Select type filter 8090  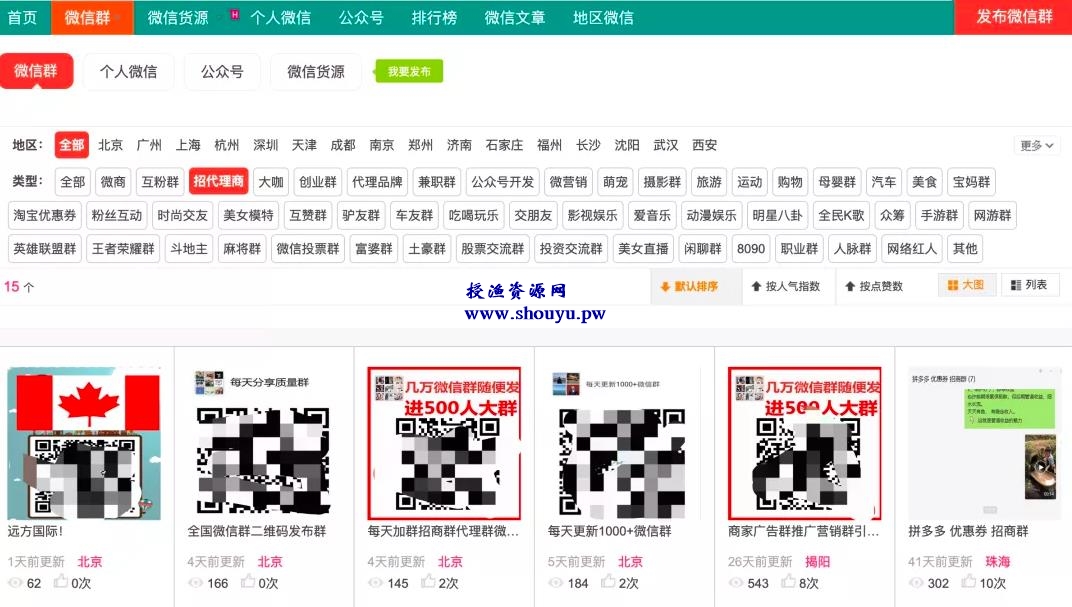click(x=751, y=249)
